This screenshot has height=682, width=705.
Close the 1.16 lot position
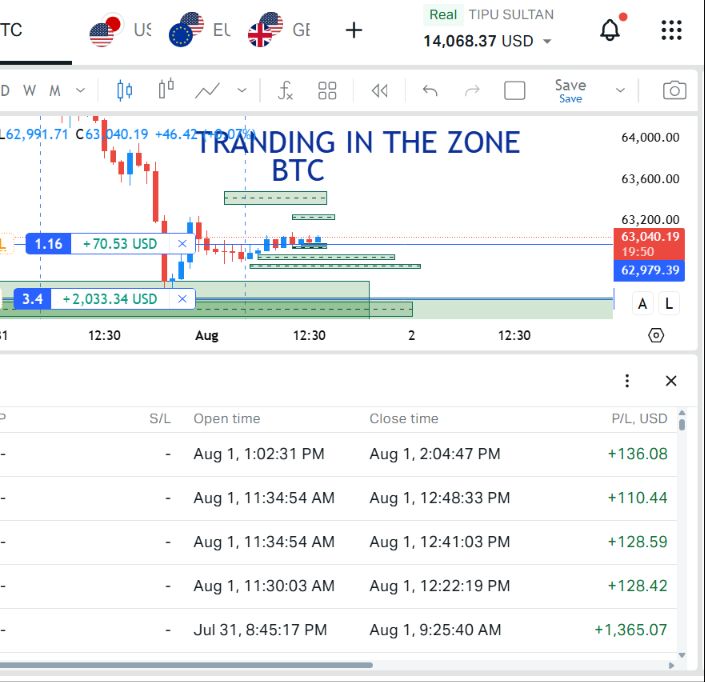182,244
